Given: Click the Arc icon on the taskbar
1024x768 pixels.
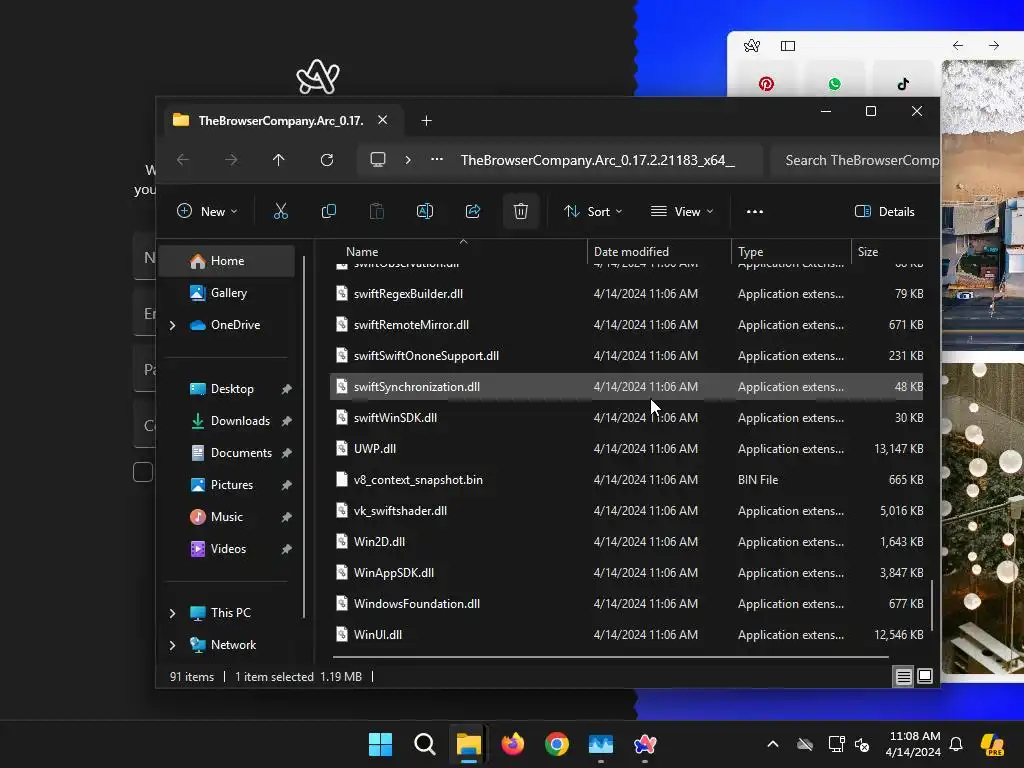Looking at the screenshot, I should coord(645,744).
